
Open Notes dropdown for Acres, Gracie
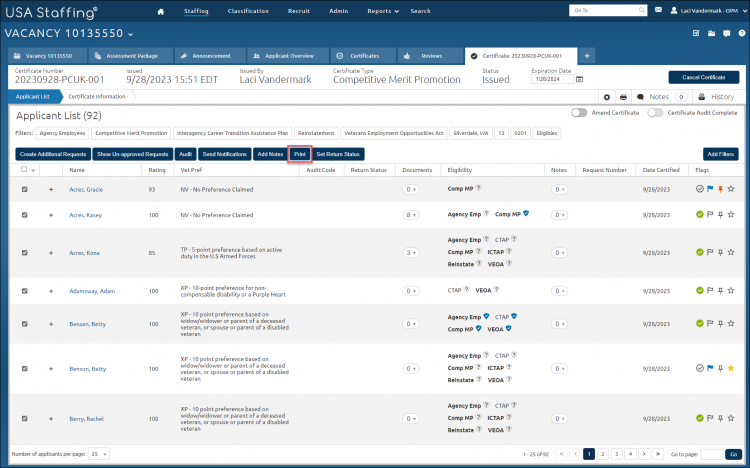559,189
